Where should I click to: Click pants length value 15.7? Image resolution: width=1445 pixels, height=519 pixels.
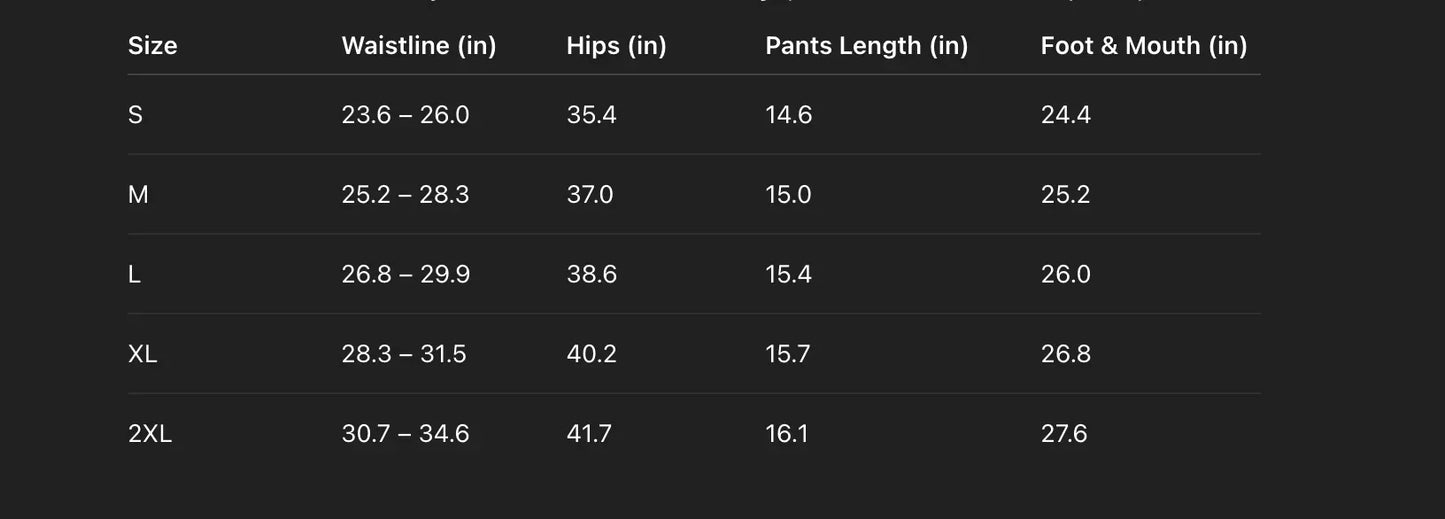pyautogui.click(x=787, y=354)
